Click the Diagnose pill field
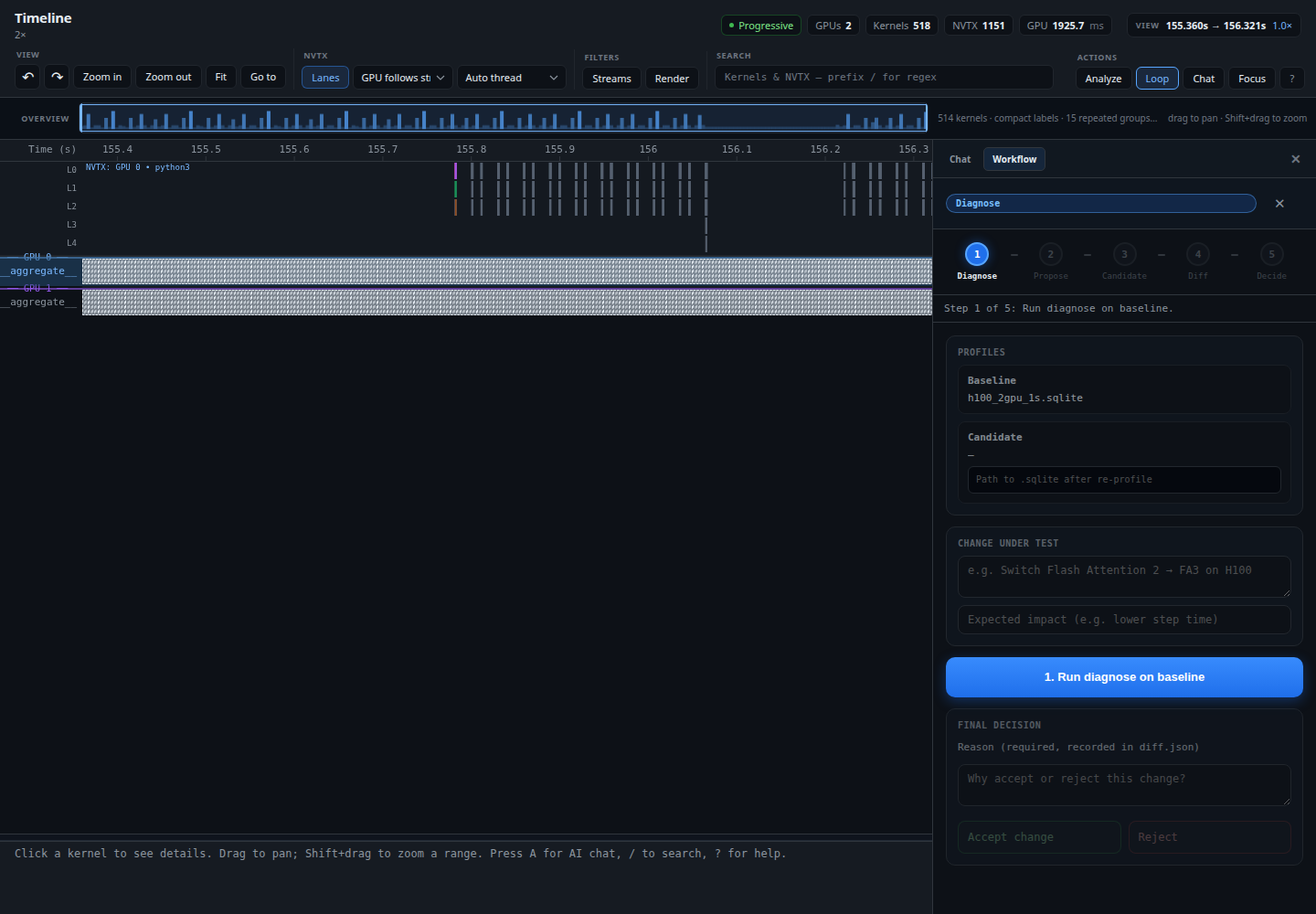Viewport: 1316px width, 914px height. point(1101,203)
